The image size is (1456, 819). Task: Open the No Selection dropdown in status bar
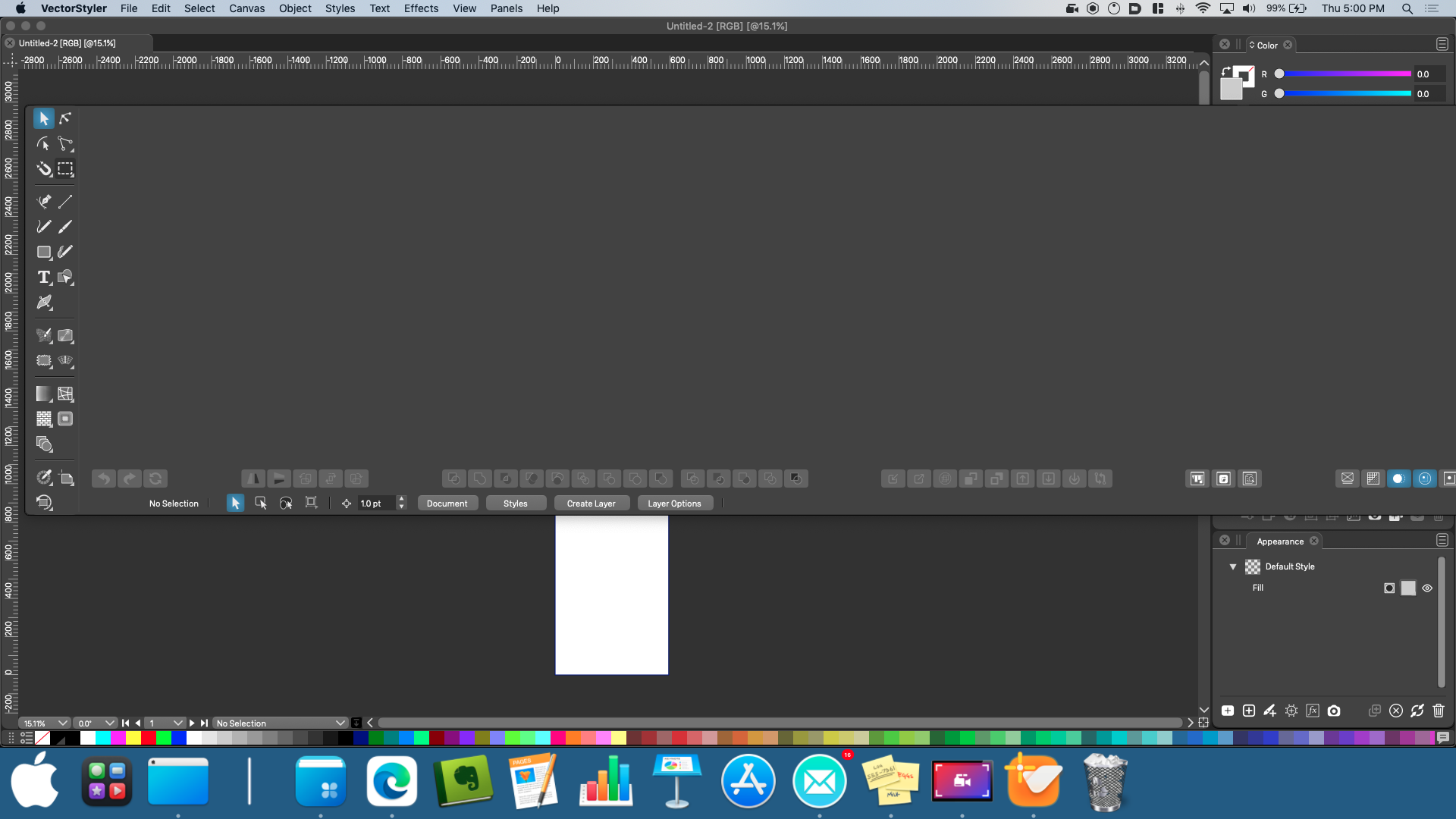point(280,723)
